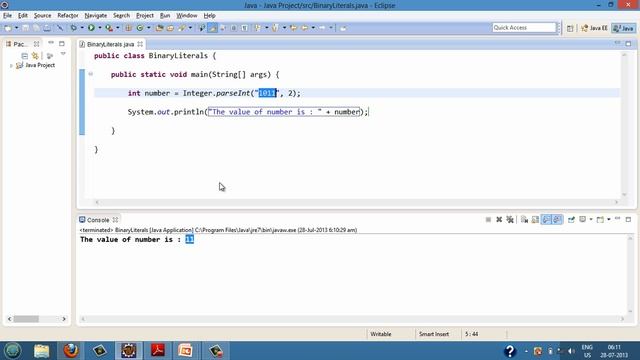Click the Open Type icon in toolbar
This screenshot has height=360, width=640.
[x=159, y=28]
